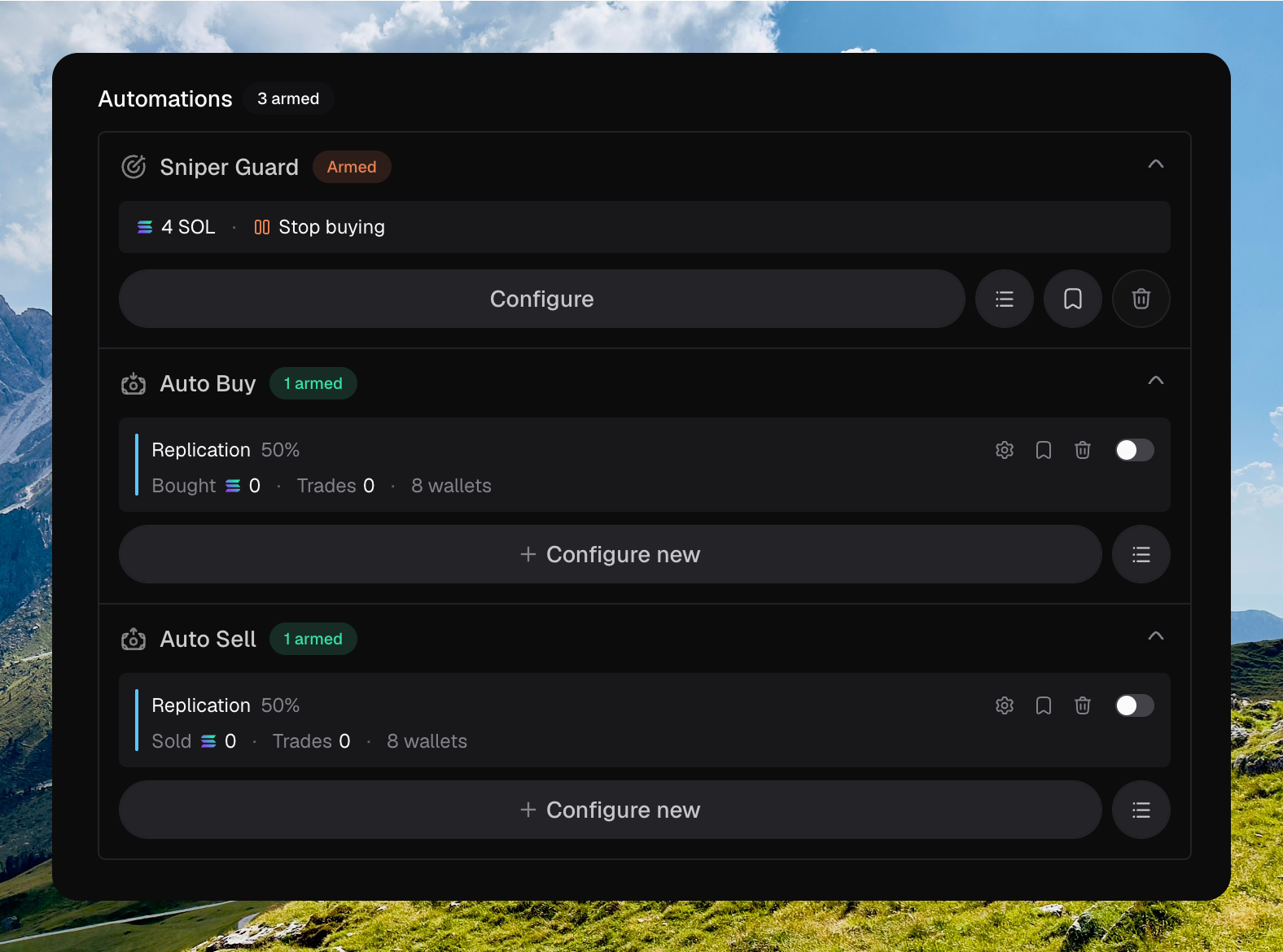The image size is (1283, 952).
Task: Click the 'Sniper Guard' title
Action: click(x=229, y=167)
